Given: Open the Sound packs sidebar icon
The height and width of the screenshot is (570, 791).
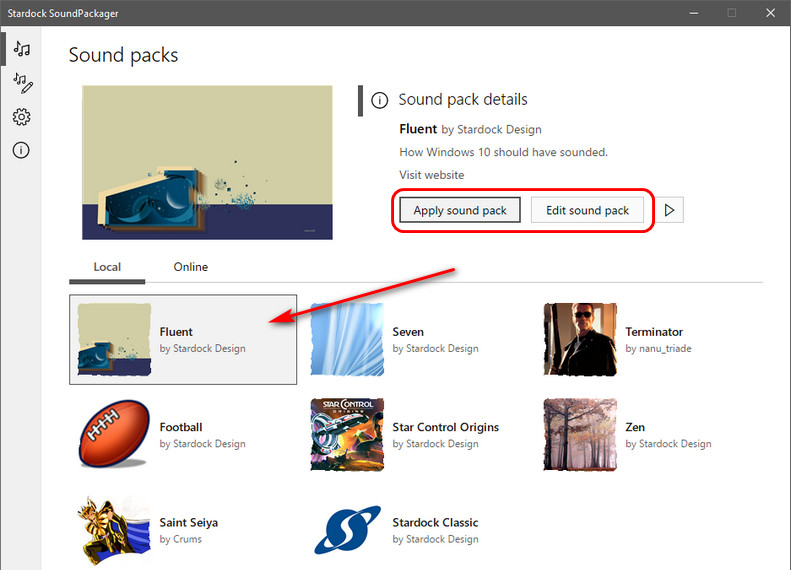Looking at the screenshot, I should (x=21, y=48).
